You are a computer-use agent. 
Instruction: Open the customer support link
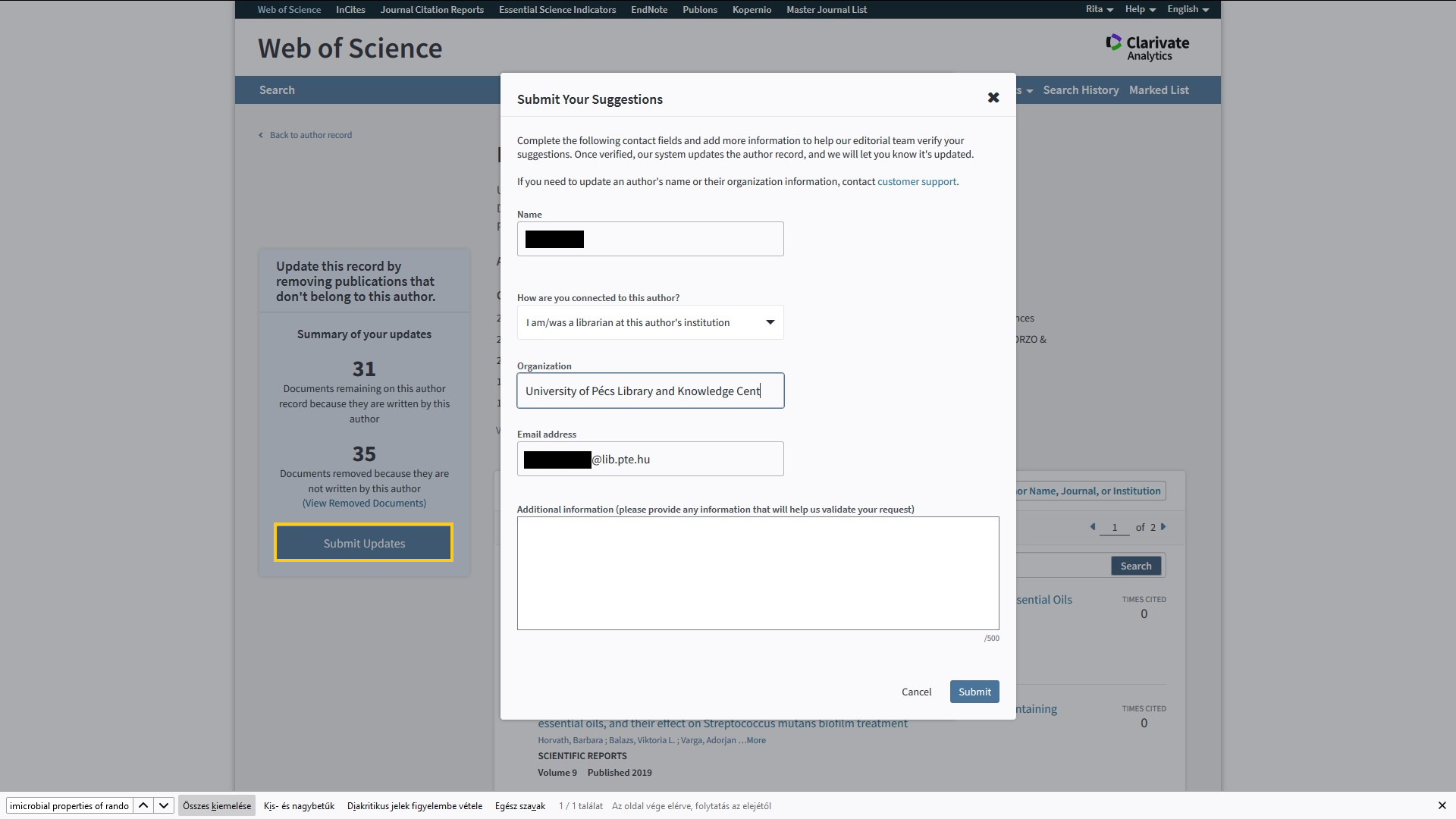tap(917, 181)
